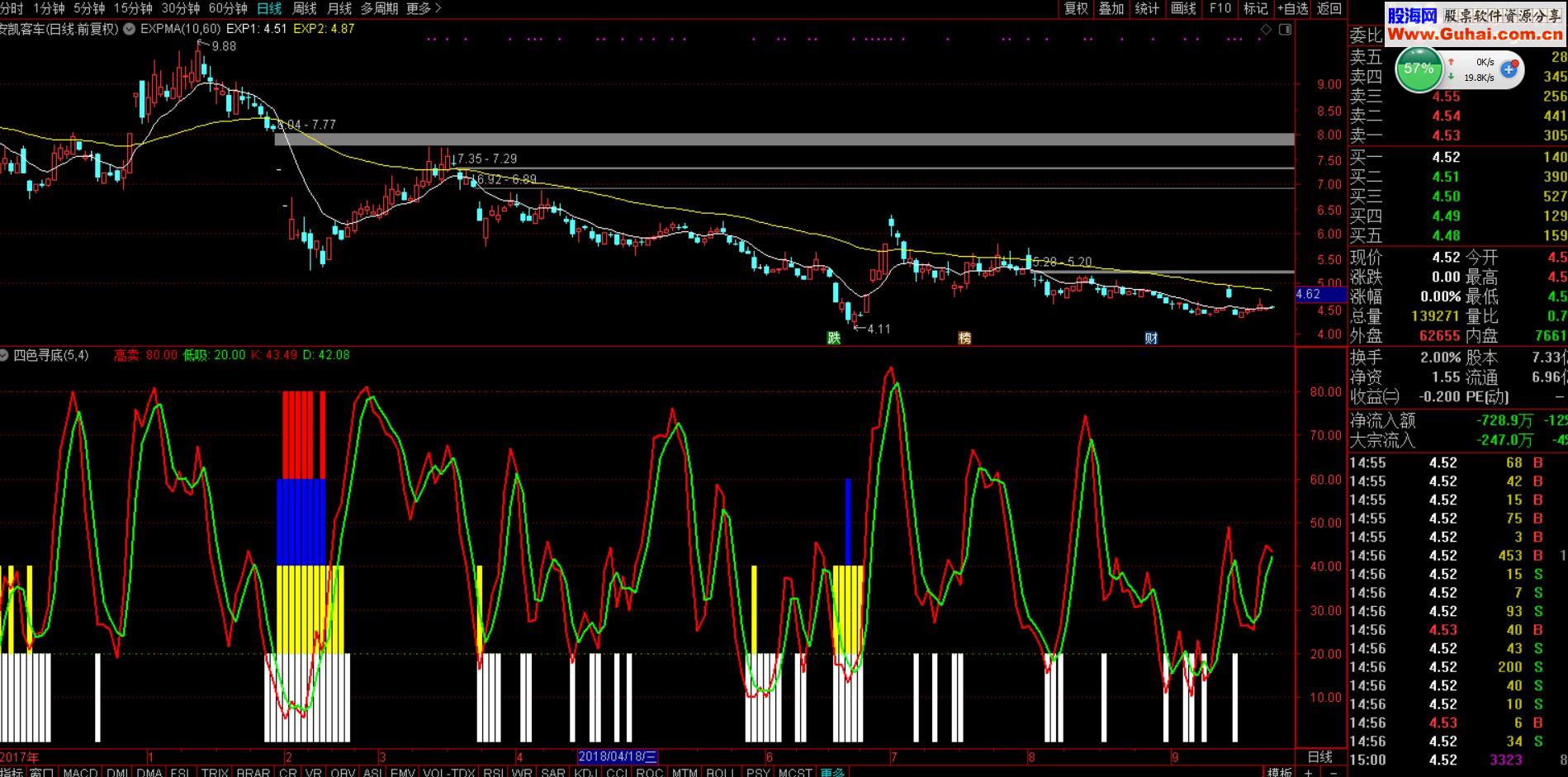
Task: Select CCI indicator tab
Action: pyautogui.click(x=618, y=772)
